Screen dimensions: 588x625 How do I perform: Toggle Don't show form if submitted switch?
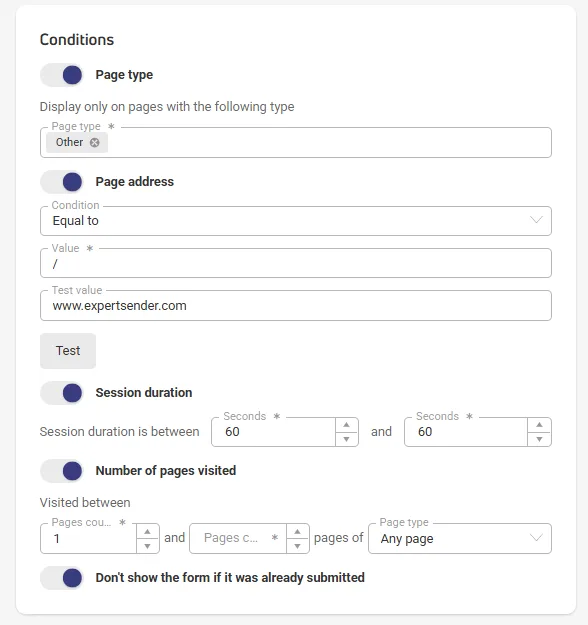point(62,578)
